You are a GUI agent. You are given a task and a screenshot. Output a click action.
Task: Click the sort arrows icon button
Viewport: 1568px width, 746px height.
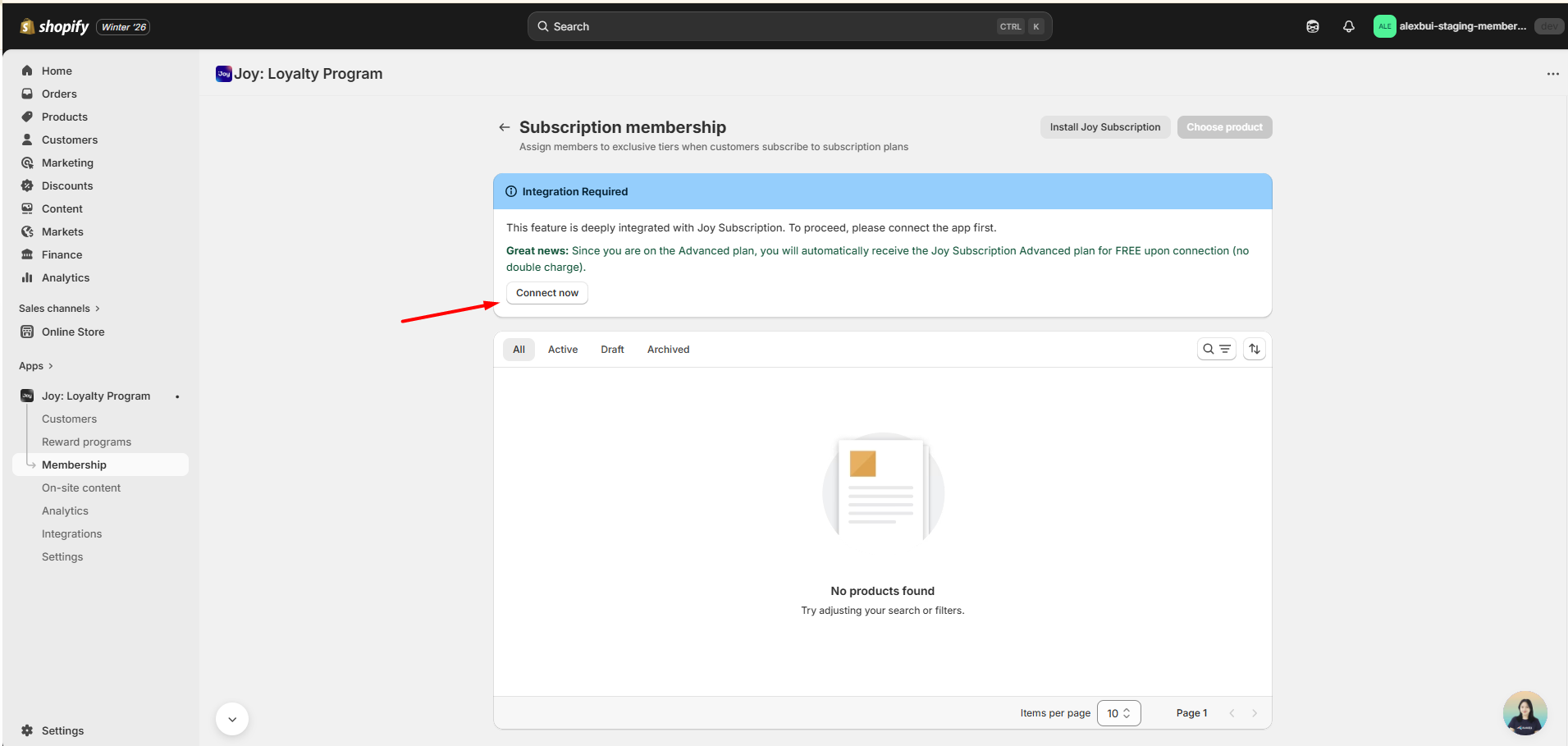pos(1254,349)
